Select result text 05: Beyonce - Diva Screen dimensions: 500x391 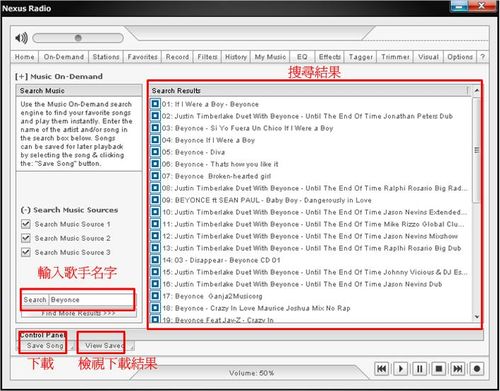[x=193, y=152]
